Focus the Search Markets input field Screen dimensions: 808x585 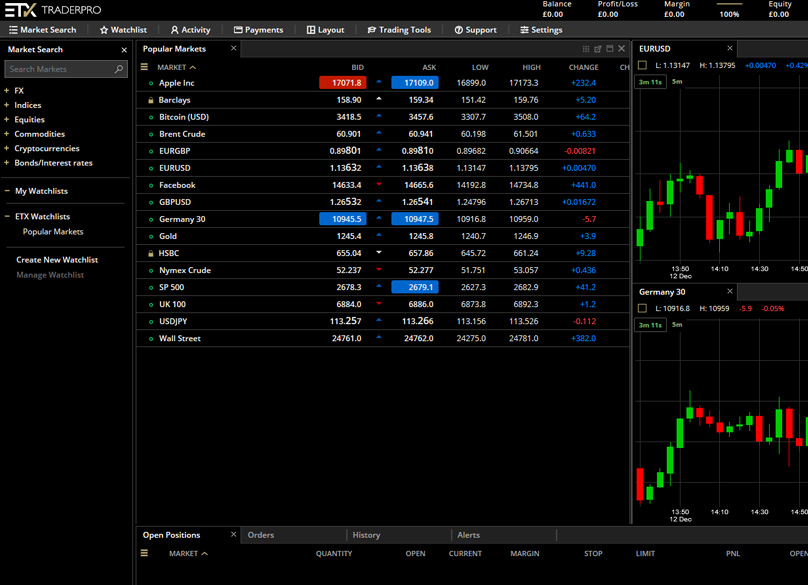point(65,69)
